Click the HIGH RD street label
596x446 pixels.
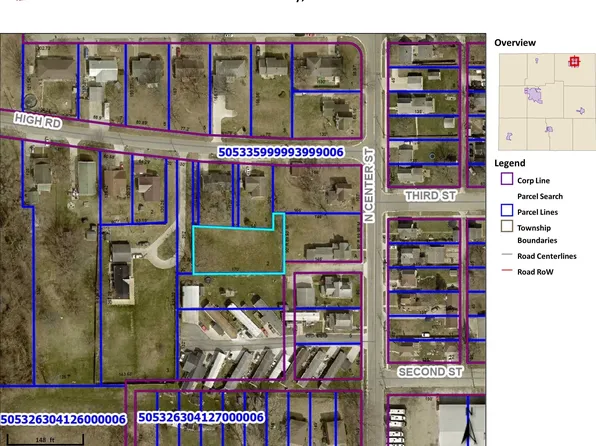click(38, 121)
